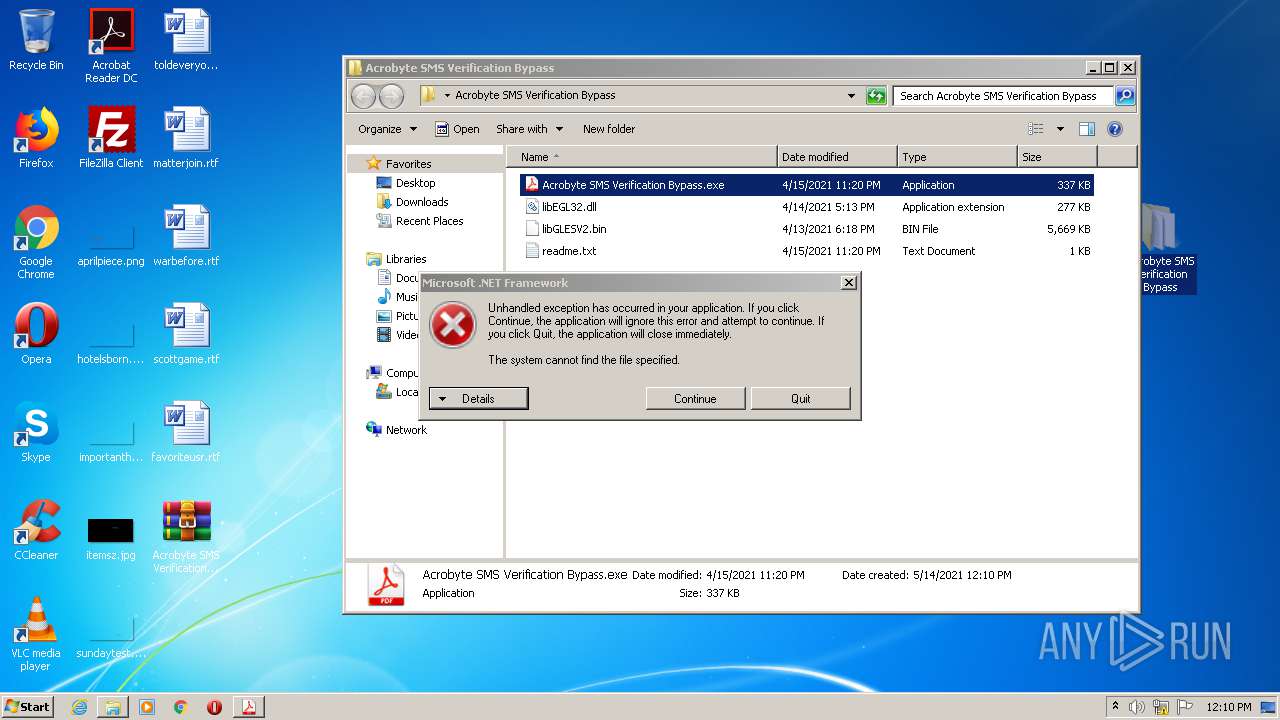
Task: Sort by Date modified column
Action: pyautogui.click(x=837, y=157)
